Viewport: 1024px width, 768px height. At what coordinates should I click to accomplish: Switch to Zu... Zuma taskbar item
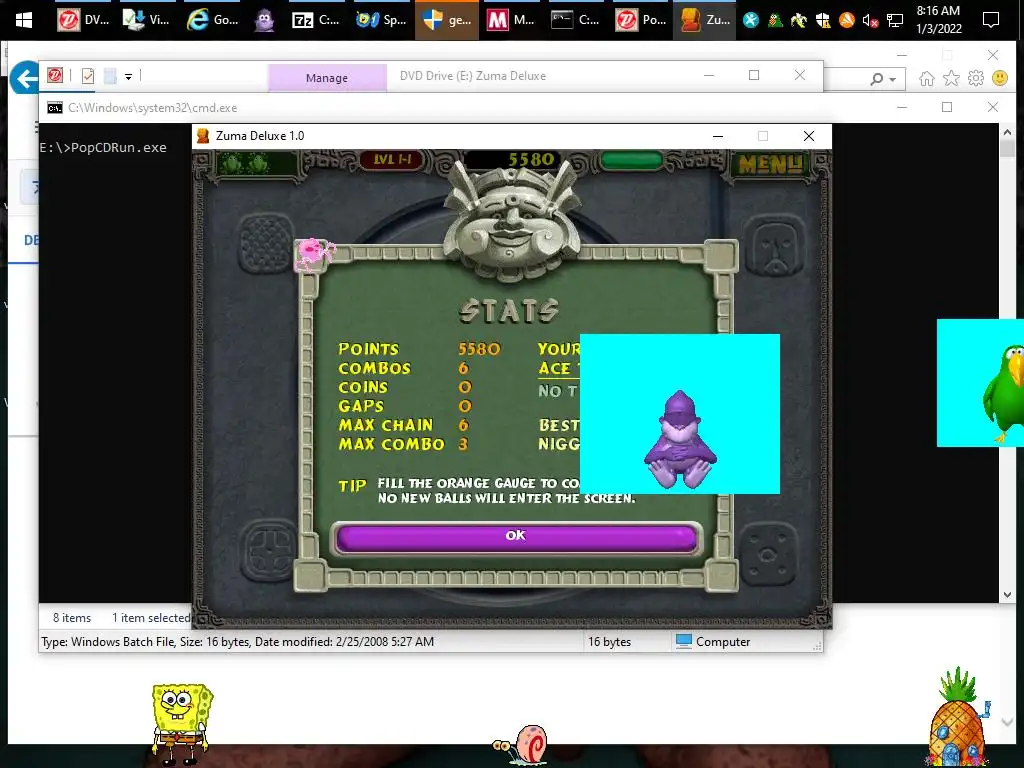(706, 20)
